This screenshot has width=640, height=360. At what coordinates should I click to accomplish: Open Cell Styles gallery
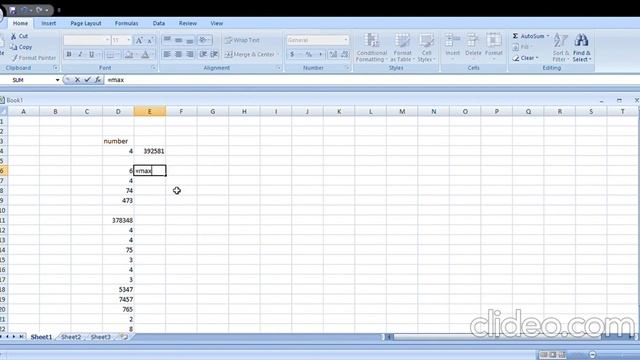[427, 48]
